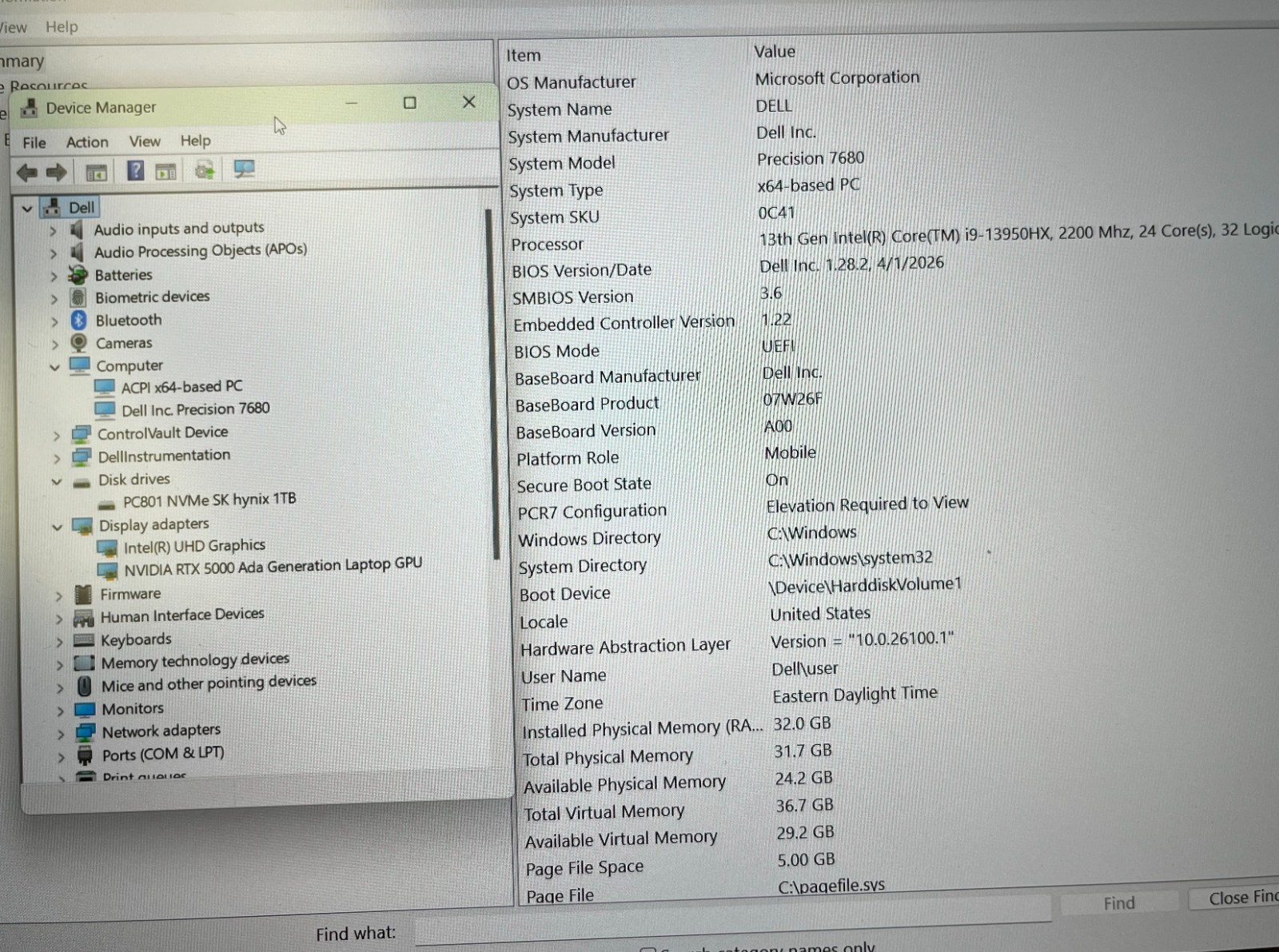Viewport: 1279px width, 952px height.
Task: Expand the Cameras category
Action: (55, 345)
